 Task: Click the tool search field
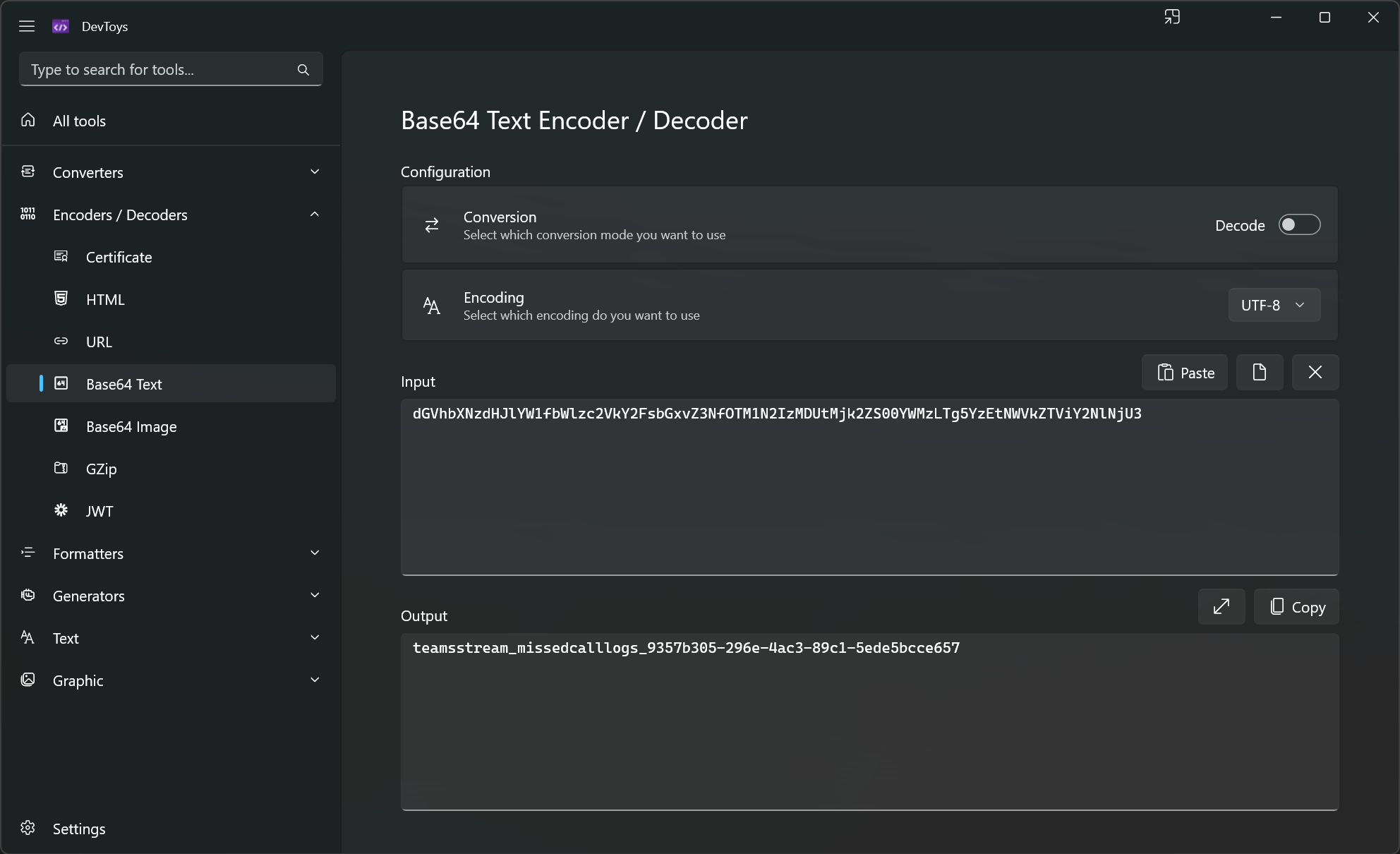tap(171, 69)
